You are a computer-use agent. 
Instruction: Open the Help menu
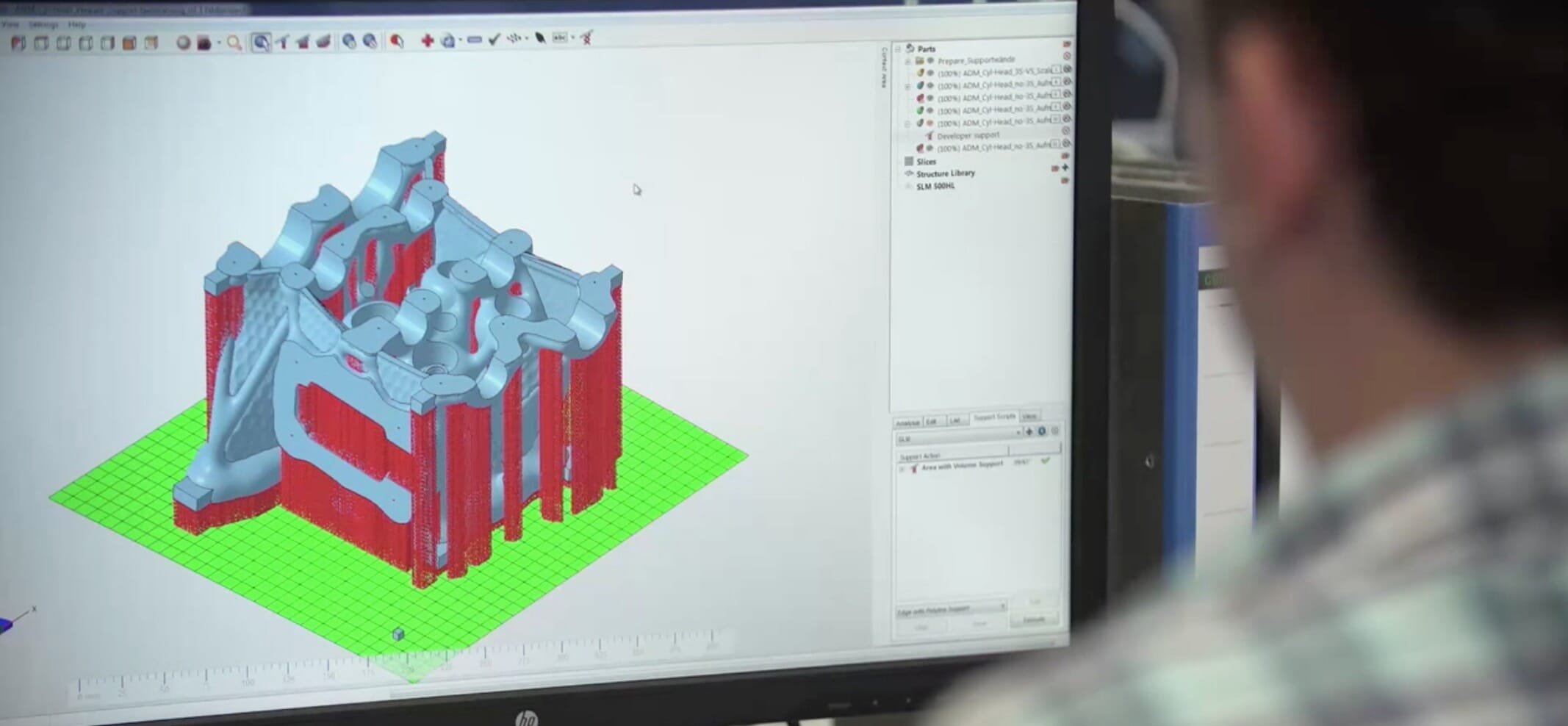coord(76,24)
